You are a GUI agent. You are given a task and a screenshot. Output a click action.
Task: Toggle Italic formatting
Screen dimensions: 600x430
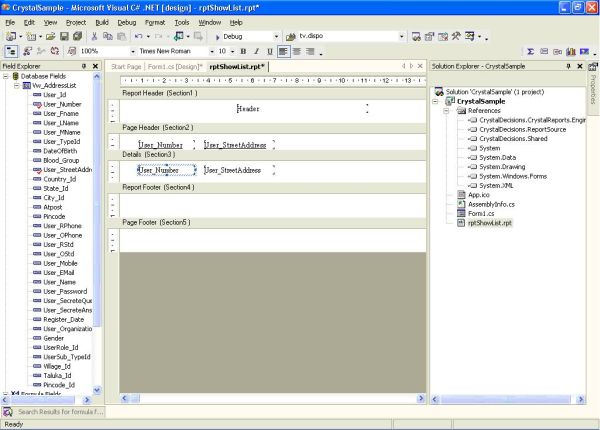pos(256,51)
